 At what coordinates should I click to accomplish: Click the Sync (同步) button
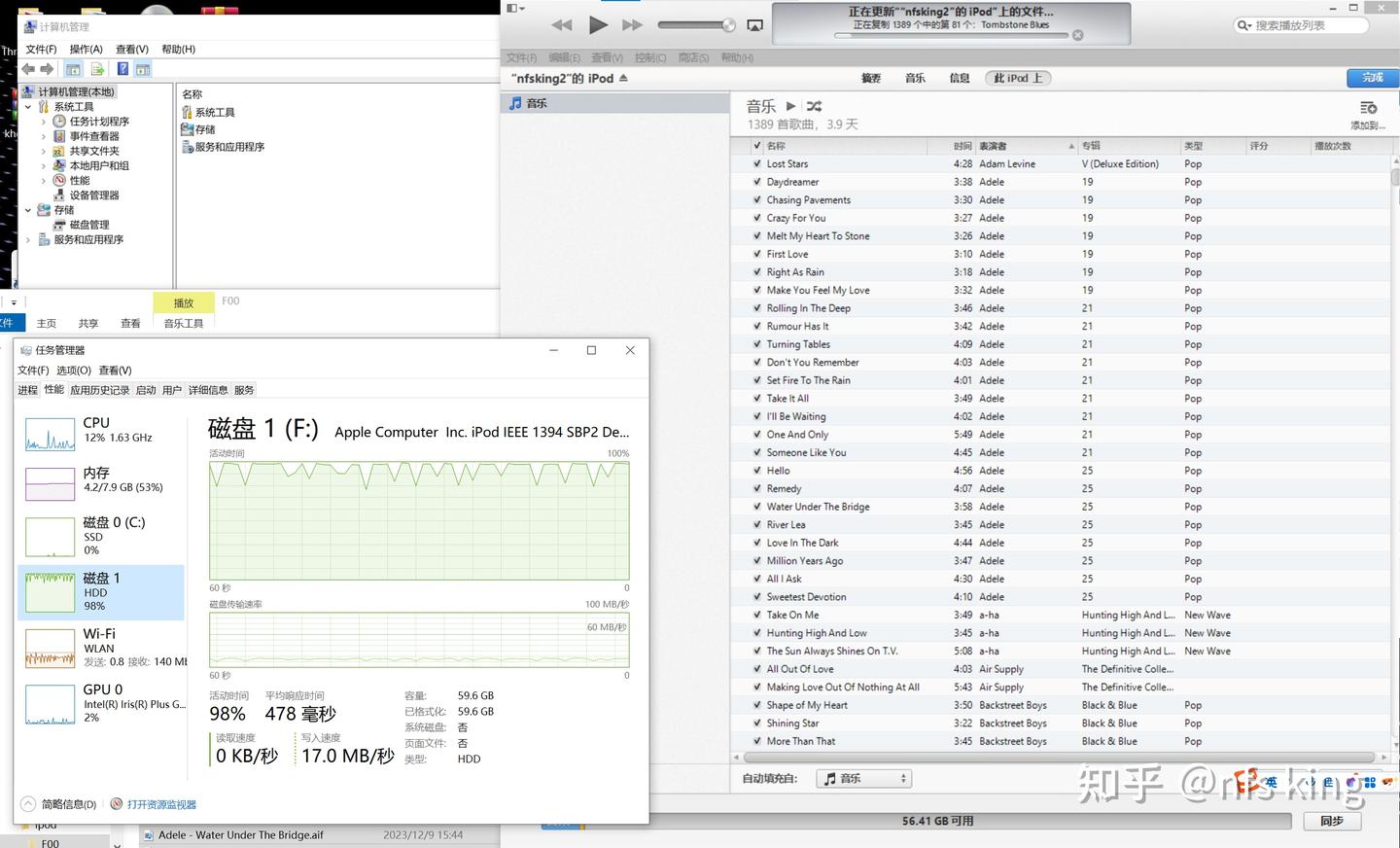(1331, 821)
